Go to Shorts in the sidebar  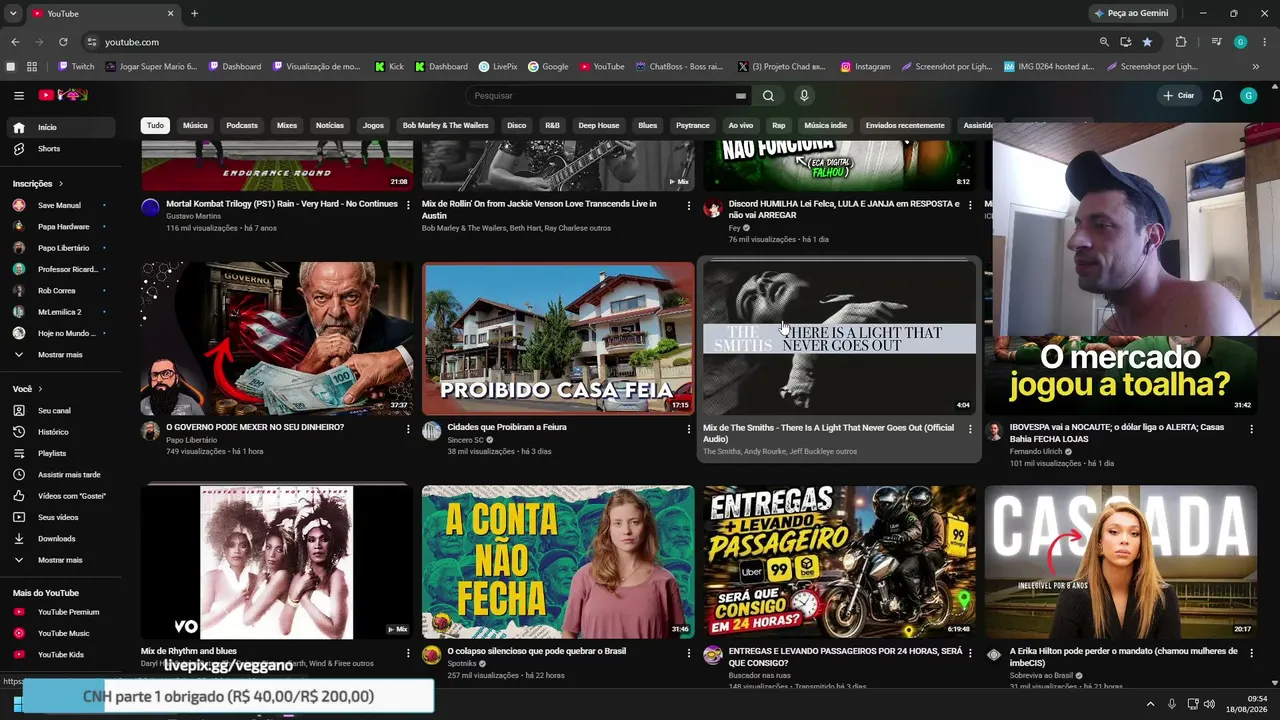tap(61, 149)
